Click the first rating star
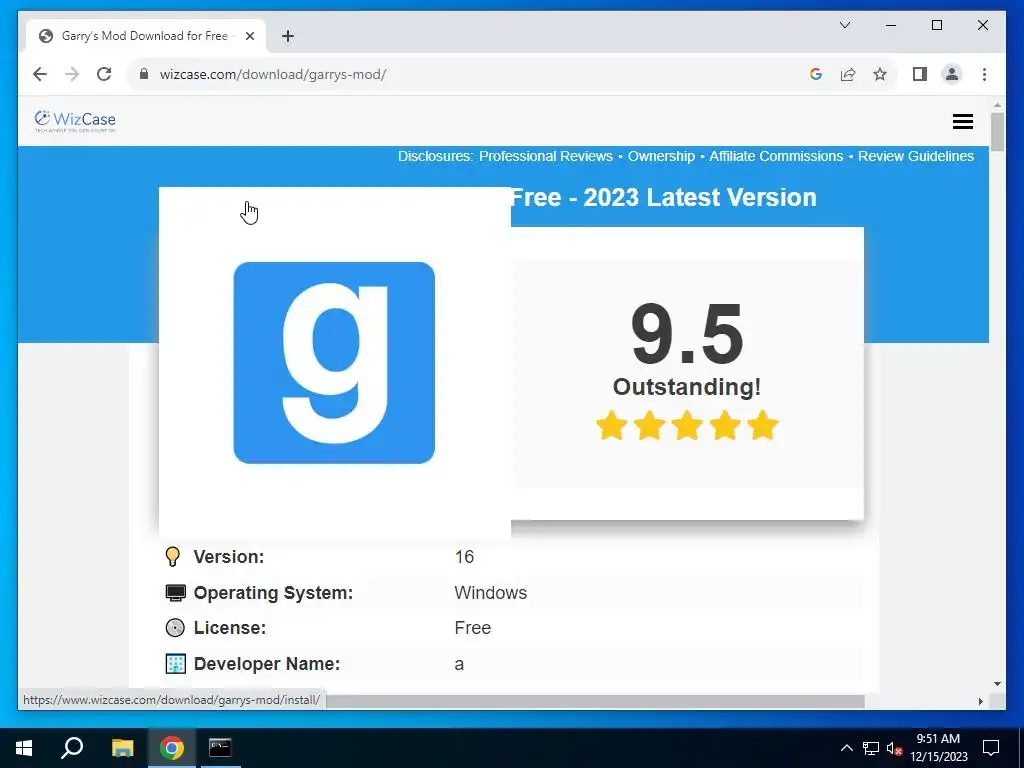 (612, 425)
